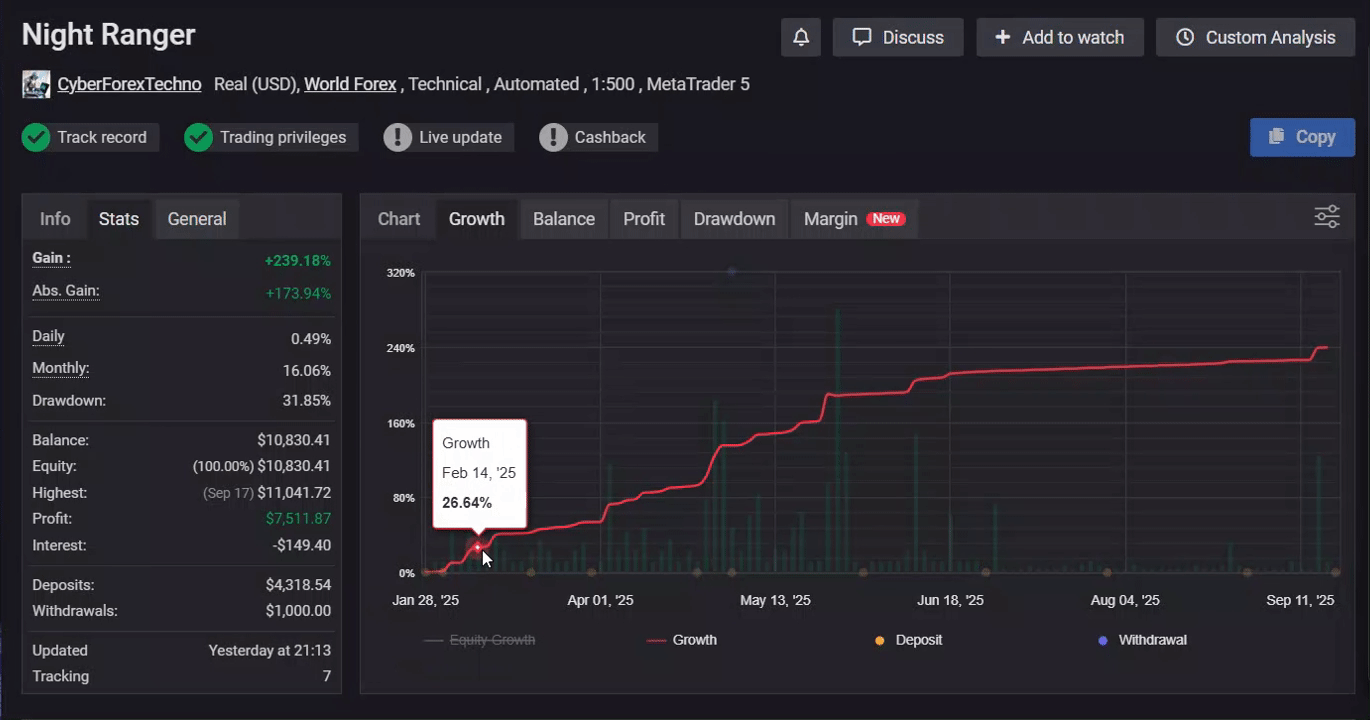The image size is (1370, 720).
Task: Click the CyberForexTechno avatar thumbnail
Action: click(x=36, y=84)
